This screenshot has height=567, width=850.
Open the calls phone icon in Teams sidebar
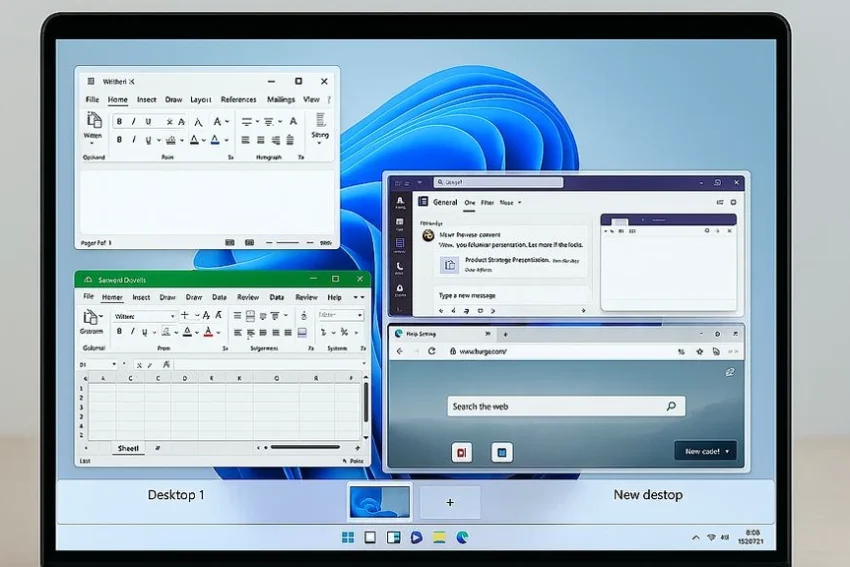400,267
